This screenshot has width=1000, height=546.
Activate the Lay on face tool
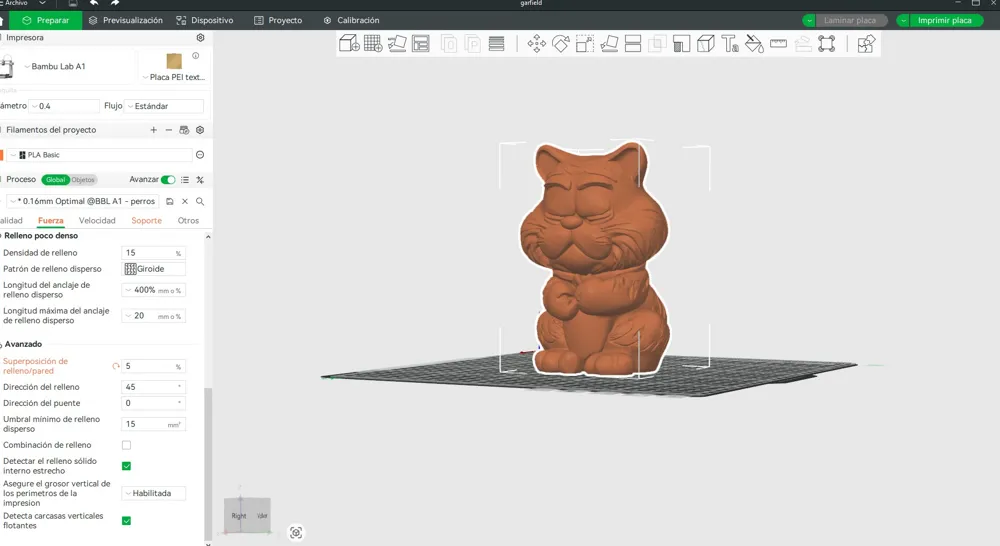click(609, 44)
